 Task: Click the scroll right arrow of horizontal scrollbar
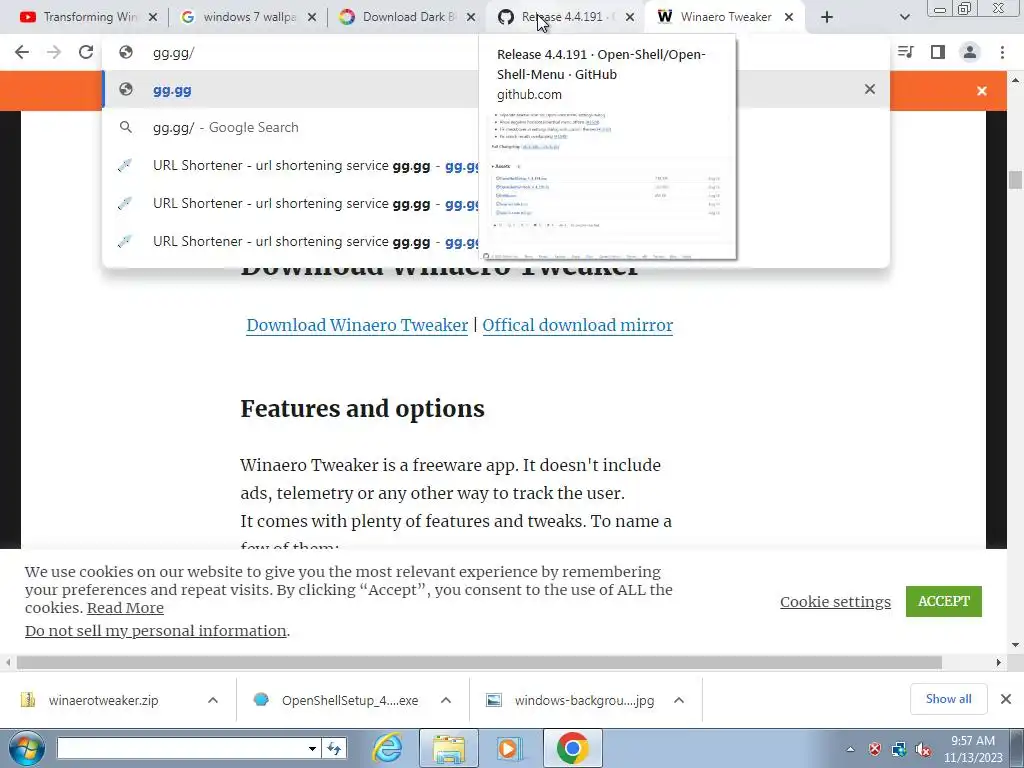(999, 663)
